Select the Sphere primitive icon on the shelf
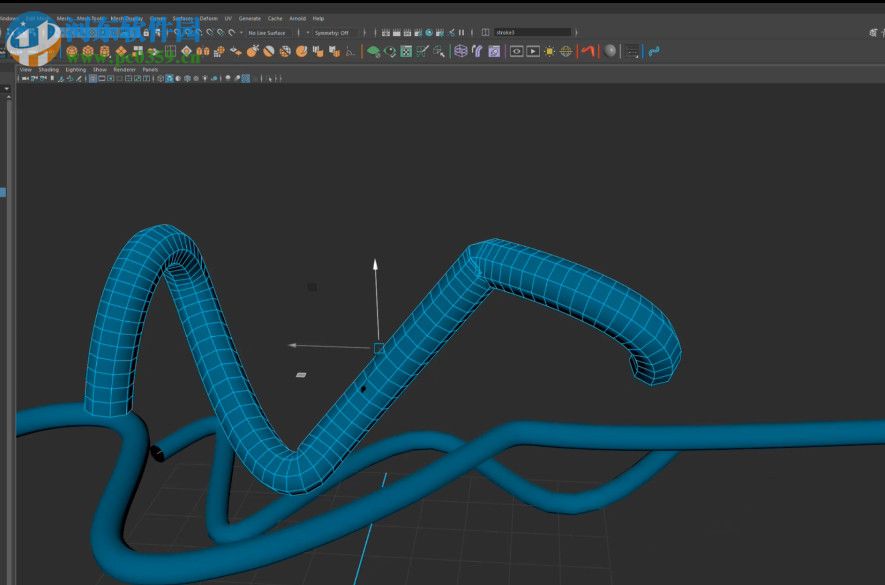The width and height of the screenshot is (885, 585). pyautogui.click(x=70, y=49)
